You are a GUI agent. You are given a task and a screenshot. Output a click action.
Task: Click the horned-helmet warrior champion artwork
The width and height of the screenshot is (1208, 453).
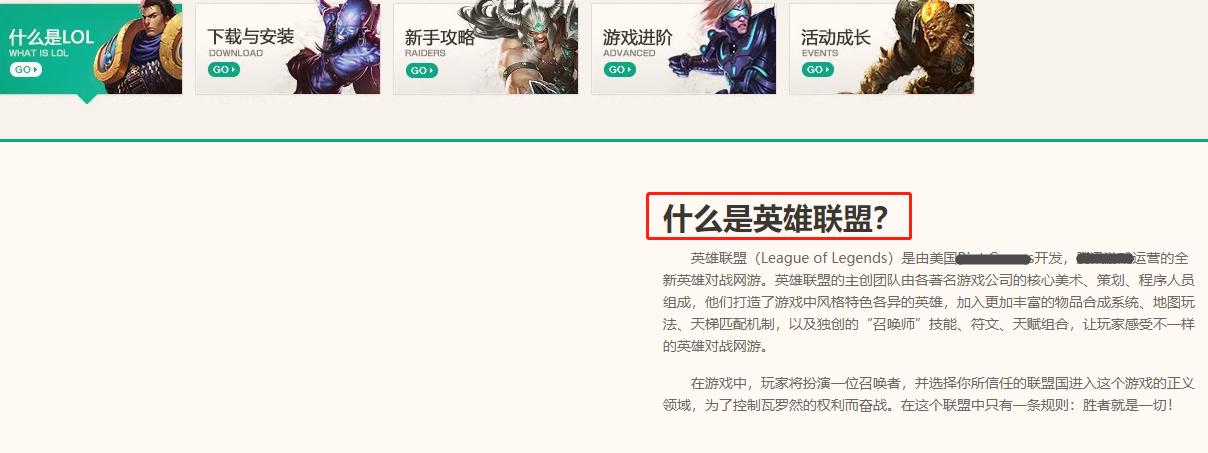click(x=524, y=48)
